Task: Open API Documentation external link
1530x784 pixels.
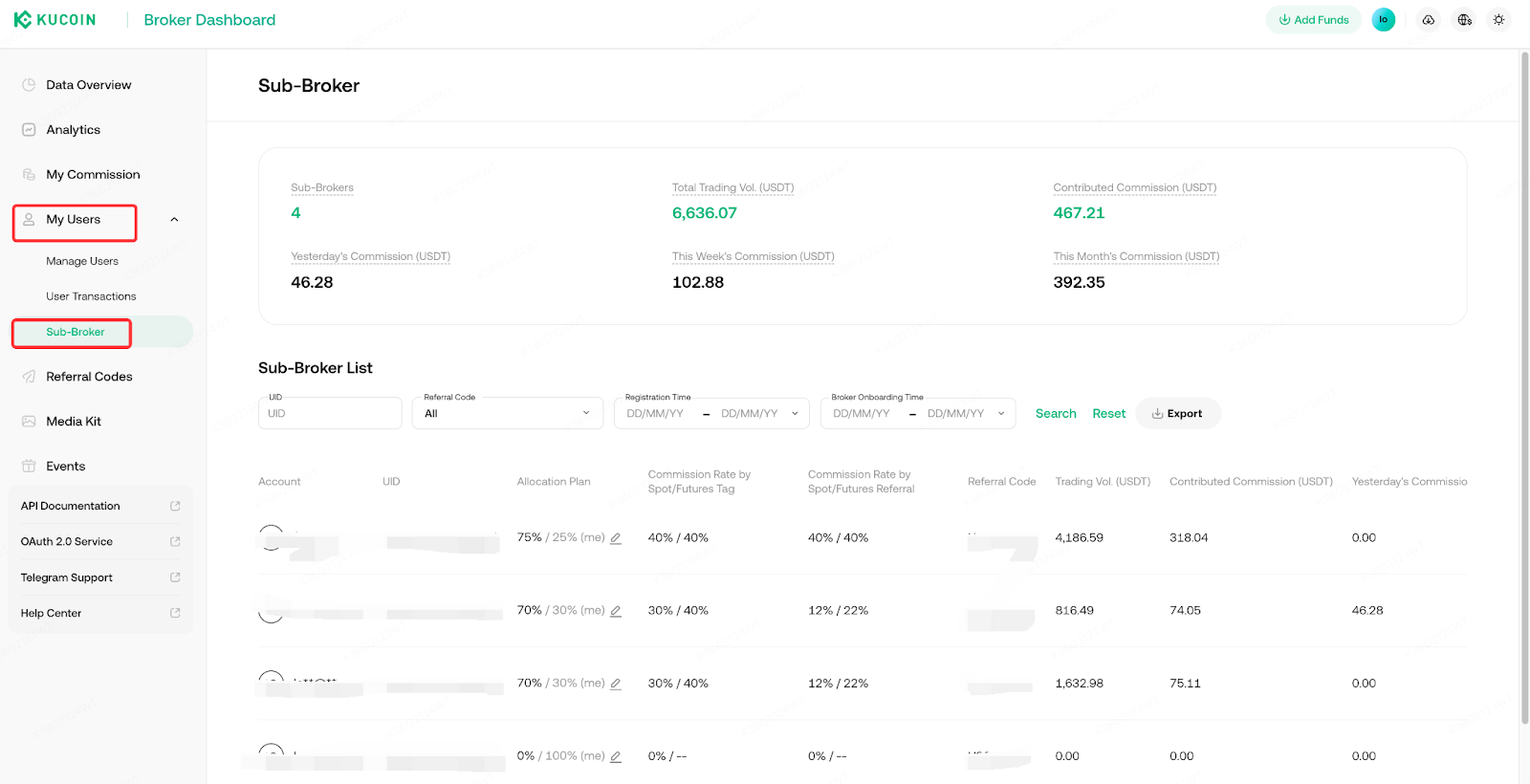Action: (175, 506)
